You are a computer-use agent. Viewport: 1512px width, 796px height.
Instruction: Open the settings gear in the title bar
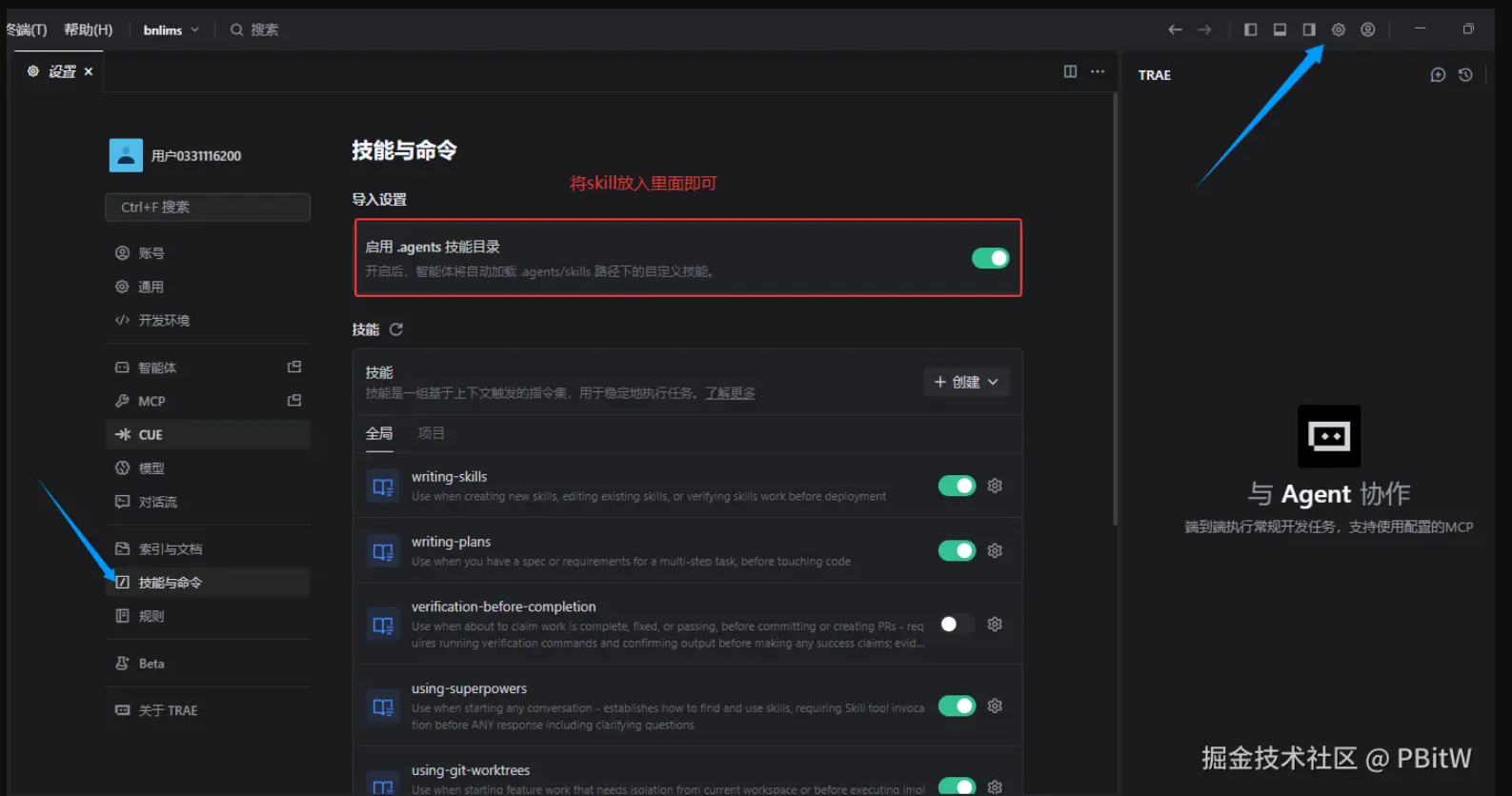[1338, 30]
